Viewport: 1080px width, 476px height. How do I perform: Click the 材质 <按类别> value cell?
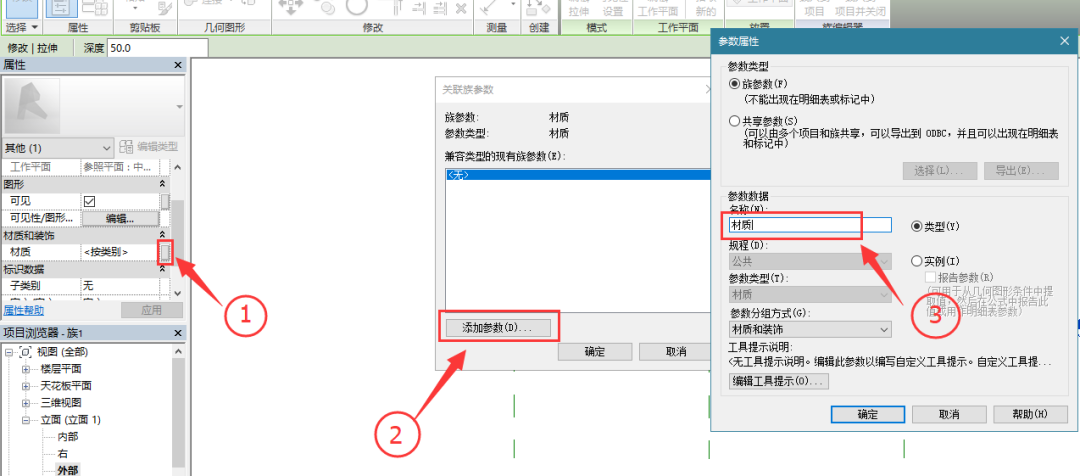click(x=120, y=252)
